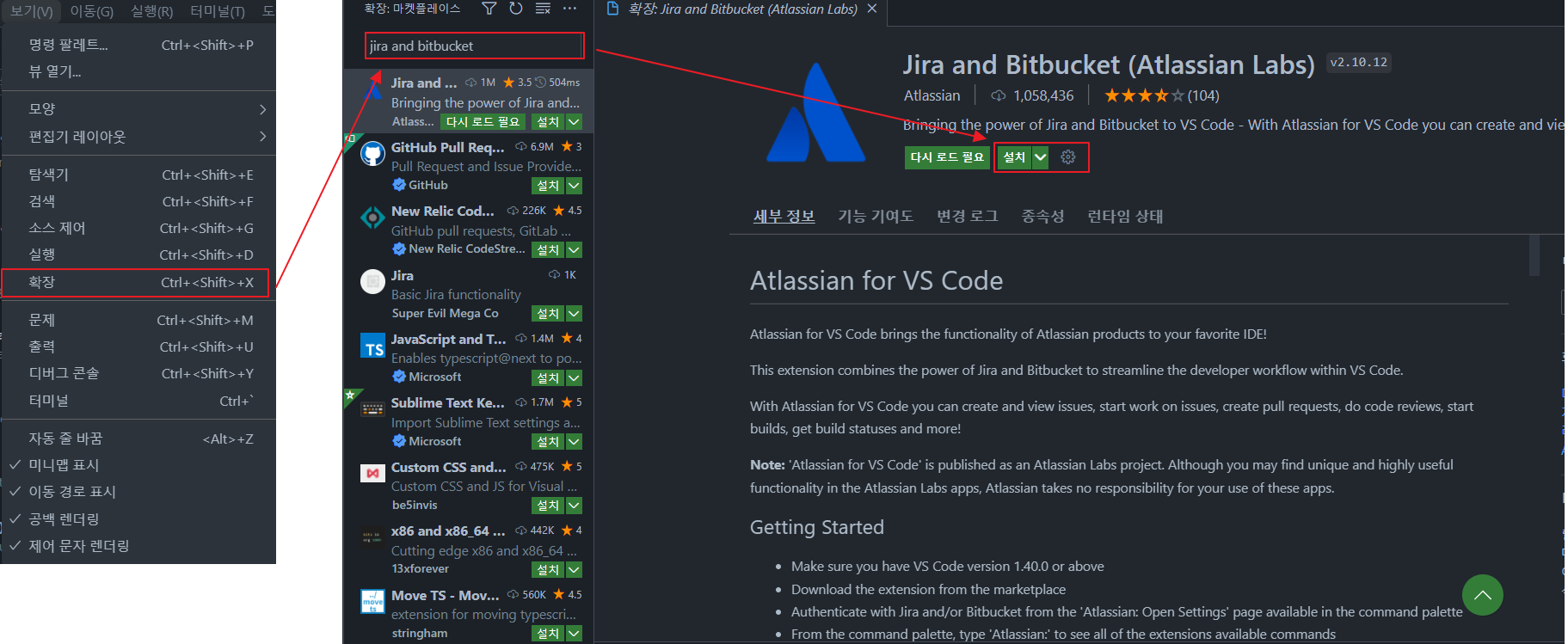Switch to the 런타임 상태 tab

point(1125,216)
